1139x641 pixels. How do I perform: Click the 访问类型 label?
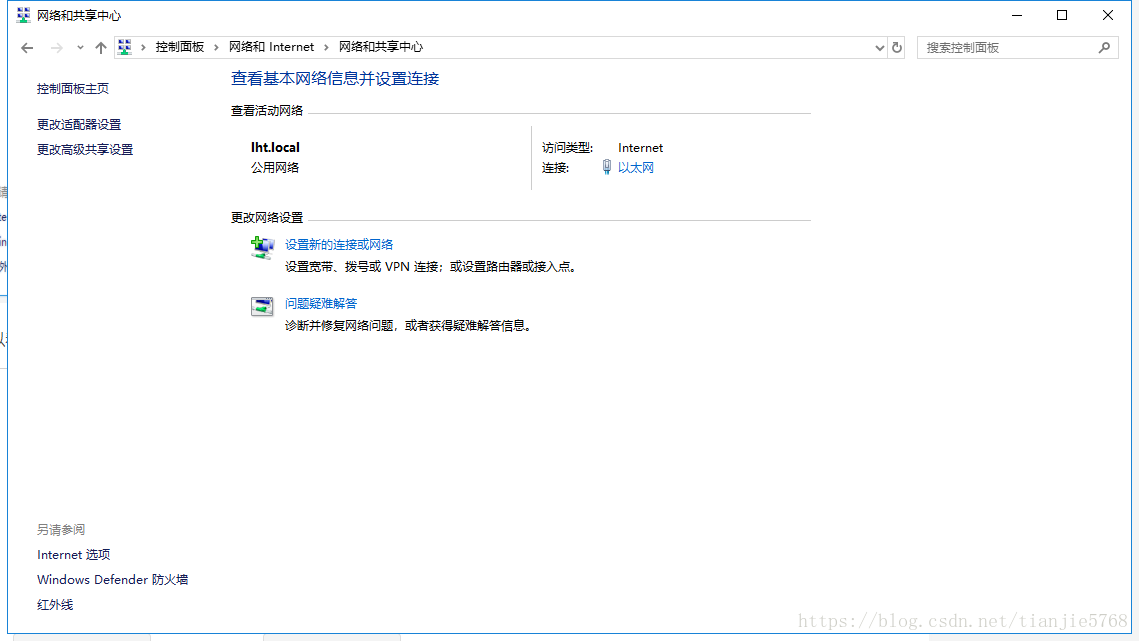567,148
